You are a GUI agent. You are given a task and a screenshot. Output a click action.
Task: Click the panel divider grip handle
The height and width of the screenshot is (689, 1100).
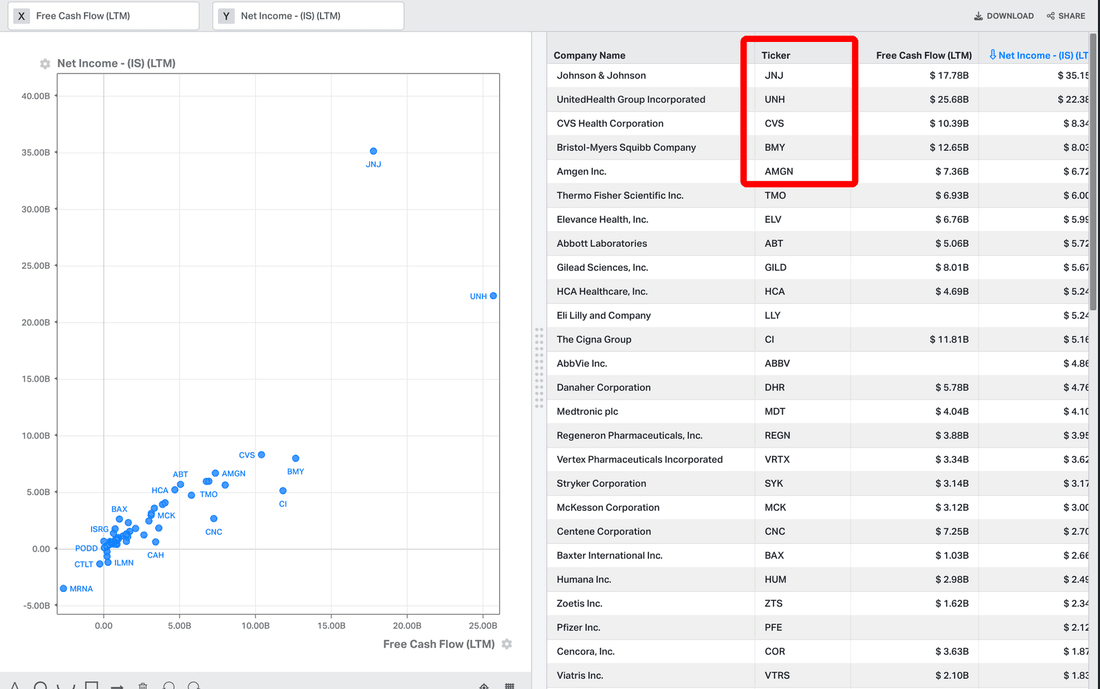tap(539, 368)
